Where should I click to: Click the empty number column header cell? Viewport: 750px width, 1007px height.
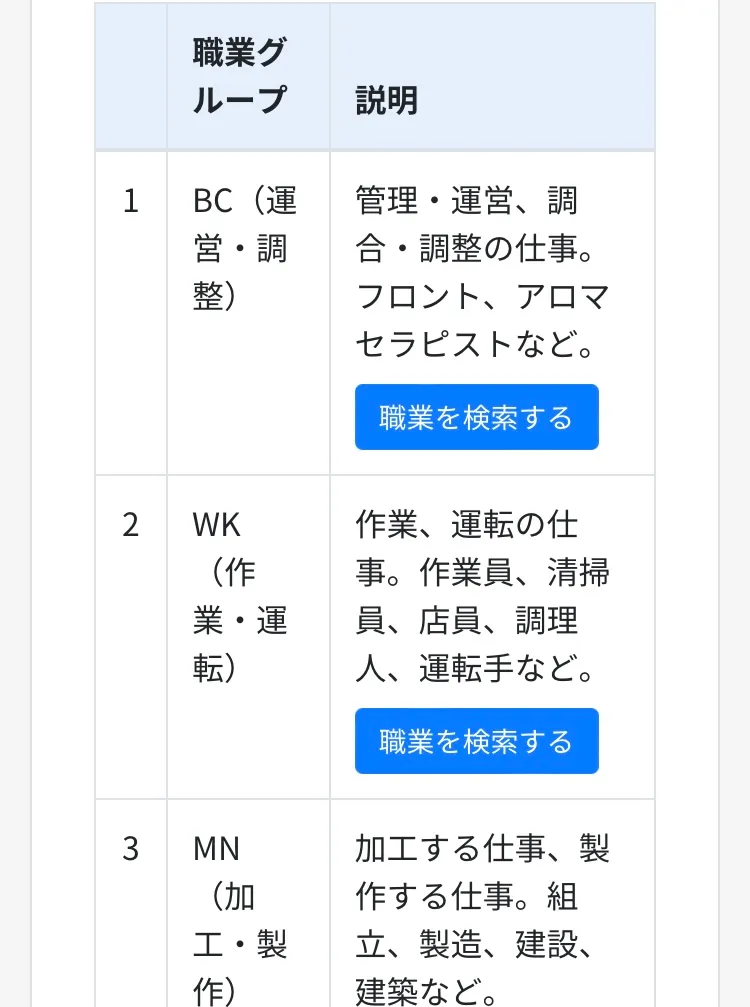(x=131, y=76)
